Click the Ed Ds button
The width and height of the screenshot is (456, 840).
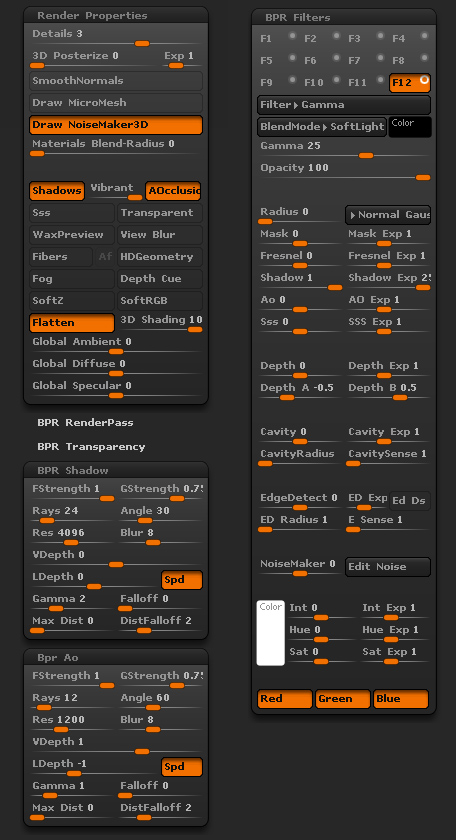click(409, 501)
